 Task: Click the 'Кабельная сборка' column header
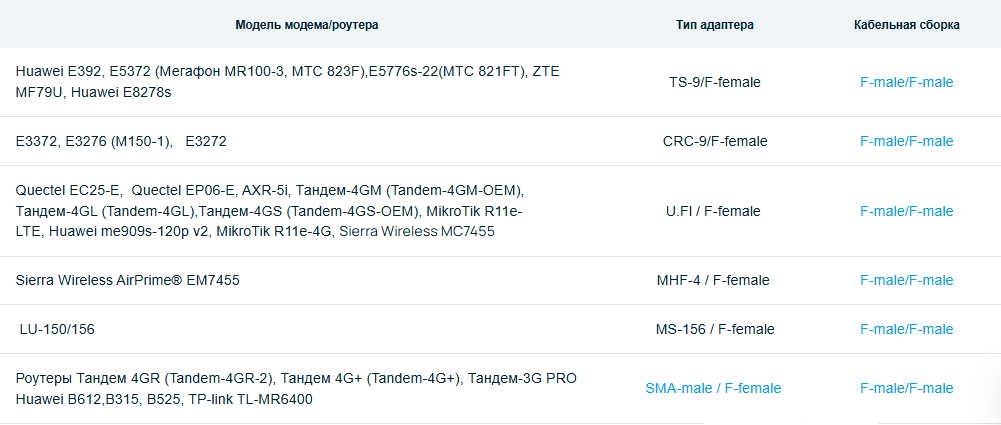pos(907,24)
